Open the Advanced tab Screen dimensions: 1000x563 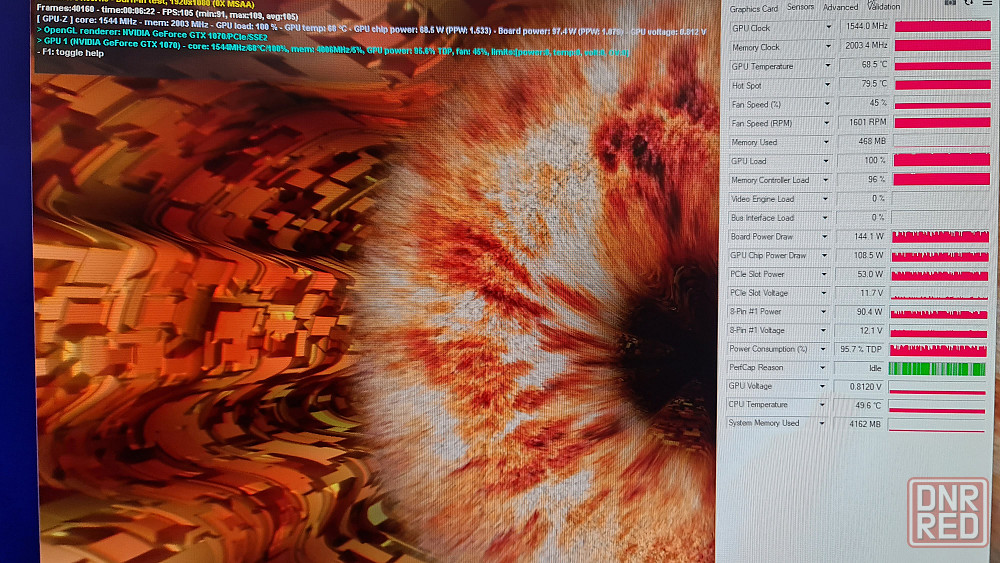840,7
